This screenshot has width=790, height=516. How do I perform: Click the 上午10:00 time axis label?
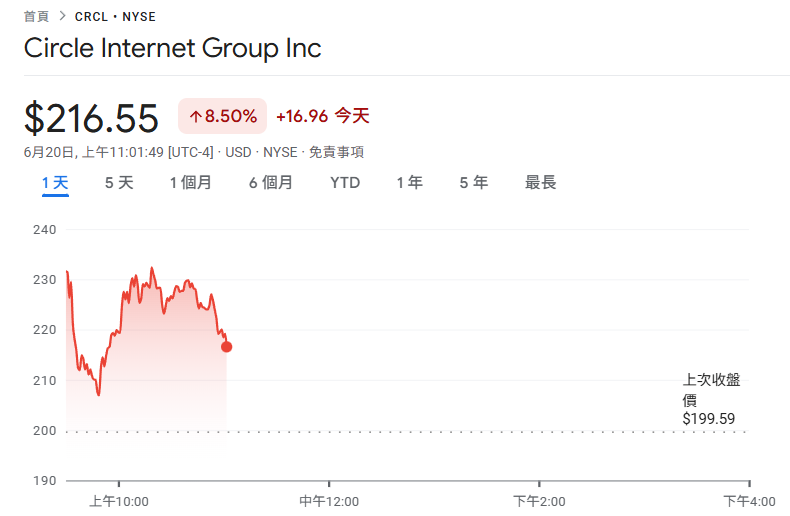pos(119,501)
